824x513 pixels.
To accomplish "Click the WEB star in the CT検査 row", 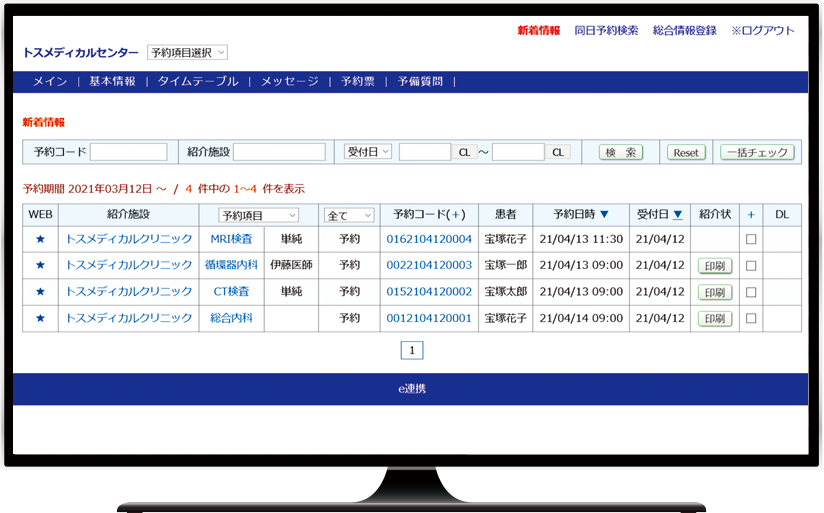I will 40,292.
